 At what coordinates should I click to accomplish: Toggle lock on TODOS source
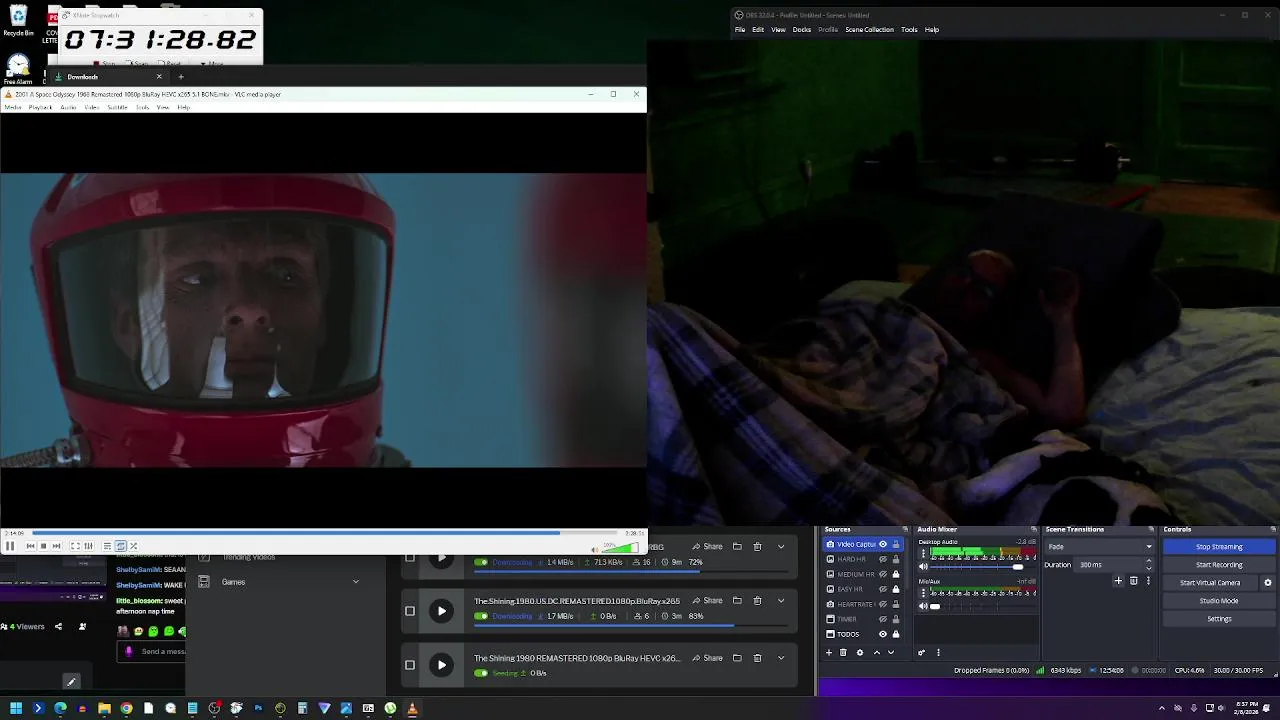[896, 634]
